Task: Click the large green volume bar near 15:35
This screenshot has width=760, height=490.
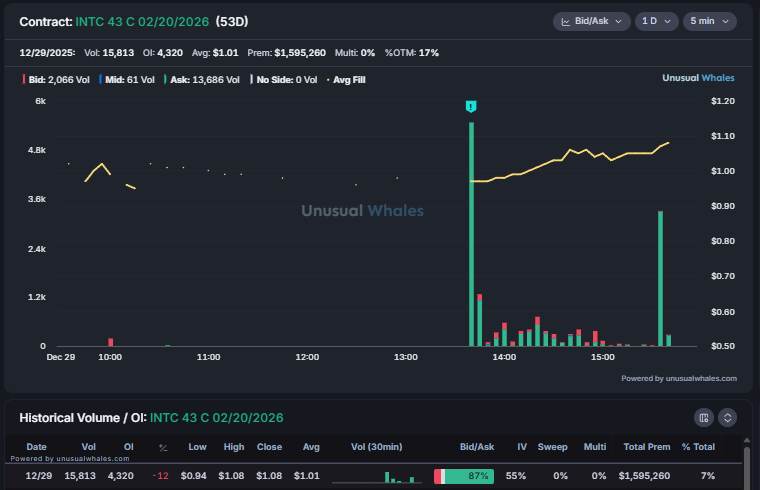Action: 660,278
